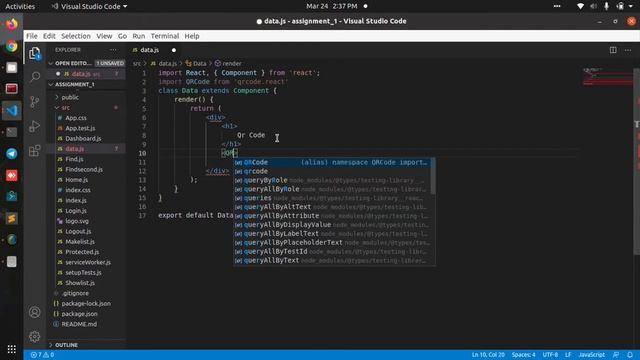Click the unsaved dot on data.js tab

click(174, 50)
